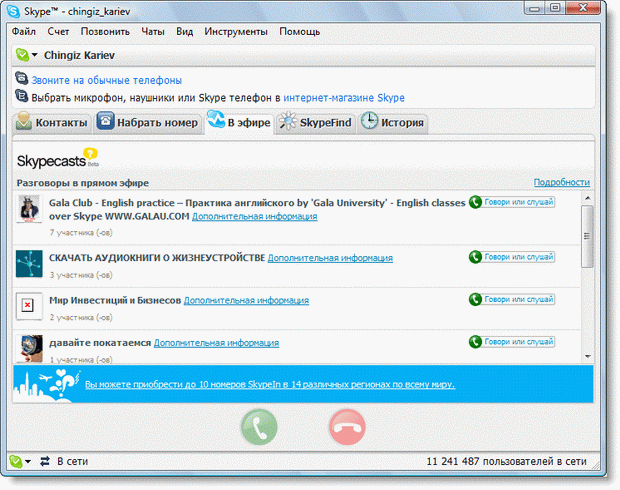Join 'давайте покатаемся' via 'Говори или слушай'

[x=512, y=342]
